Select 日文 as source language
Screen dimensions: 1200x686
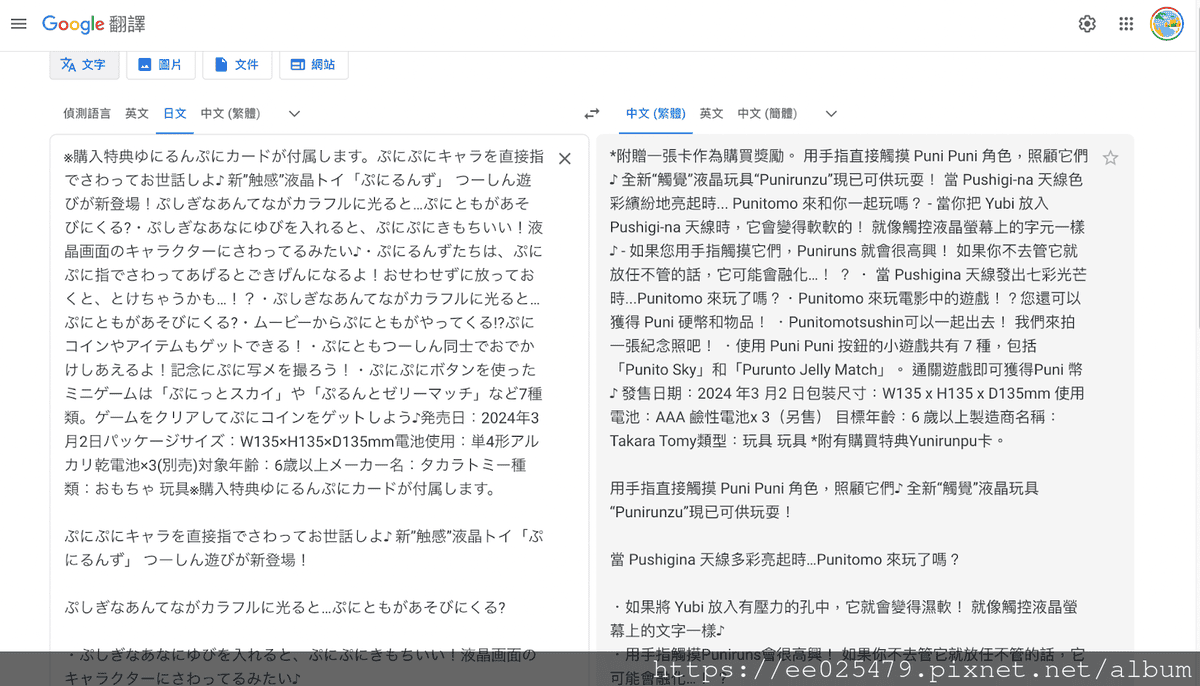[175, 114]
